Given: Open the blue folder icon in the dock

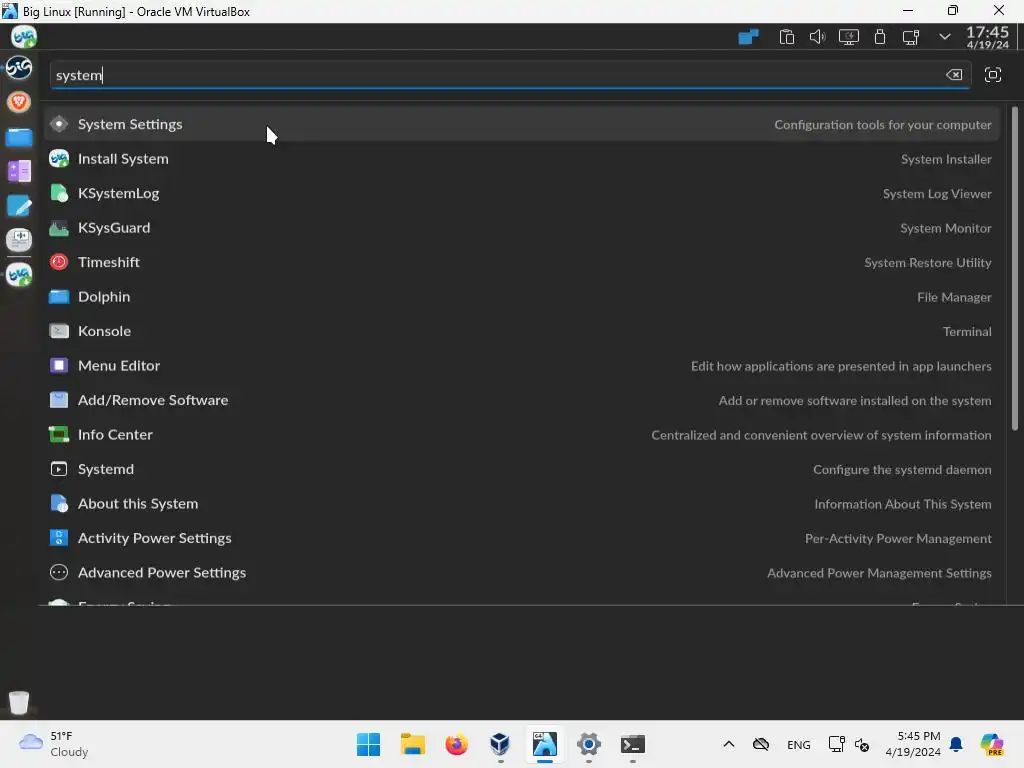Looking at the screenshot, I should point(19,137).
